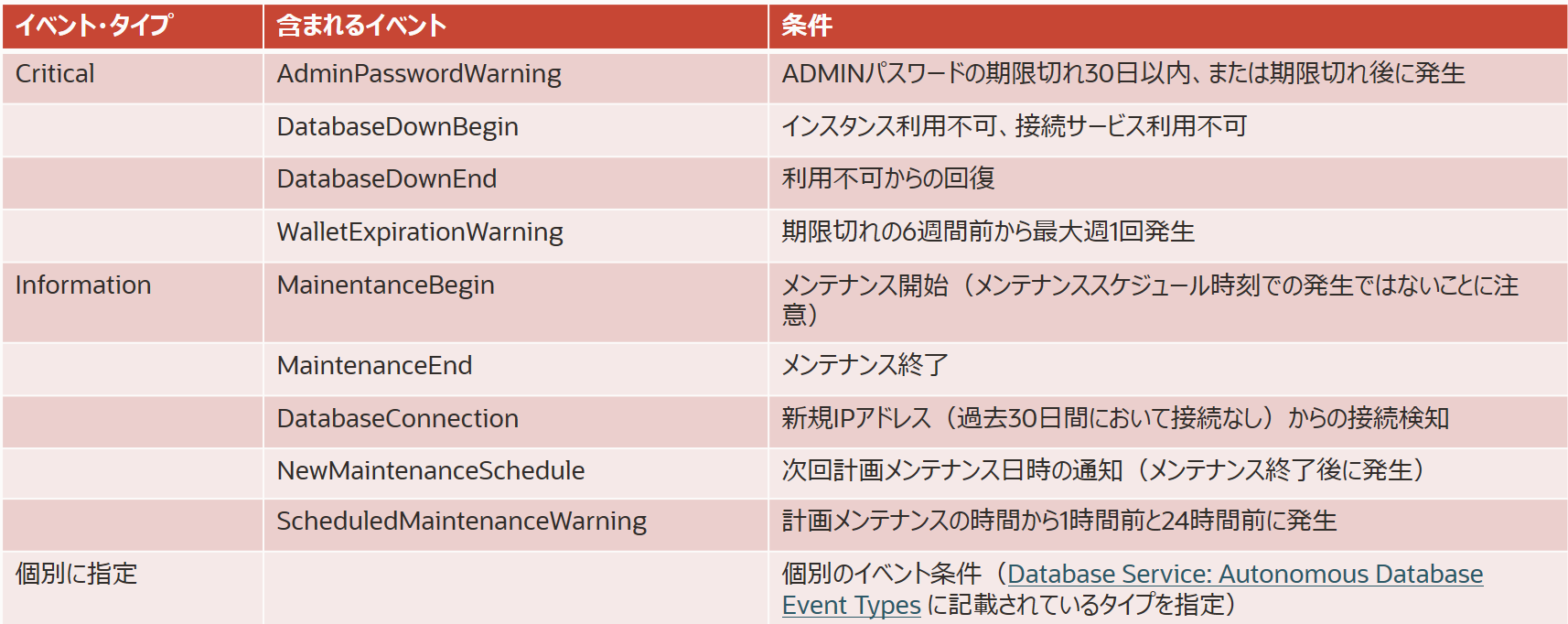
Task: Select the ScheduledMaintenanceWarning event cell
Action: 461,522
